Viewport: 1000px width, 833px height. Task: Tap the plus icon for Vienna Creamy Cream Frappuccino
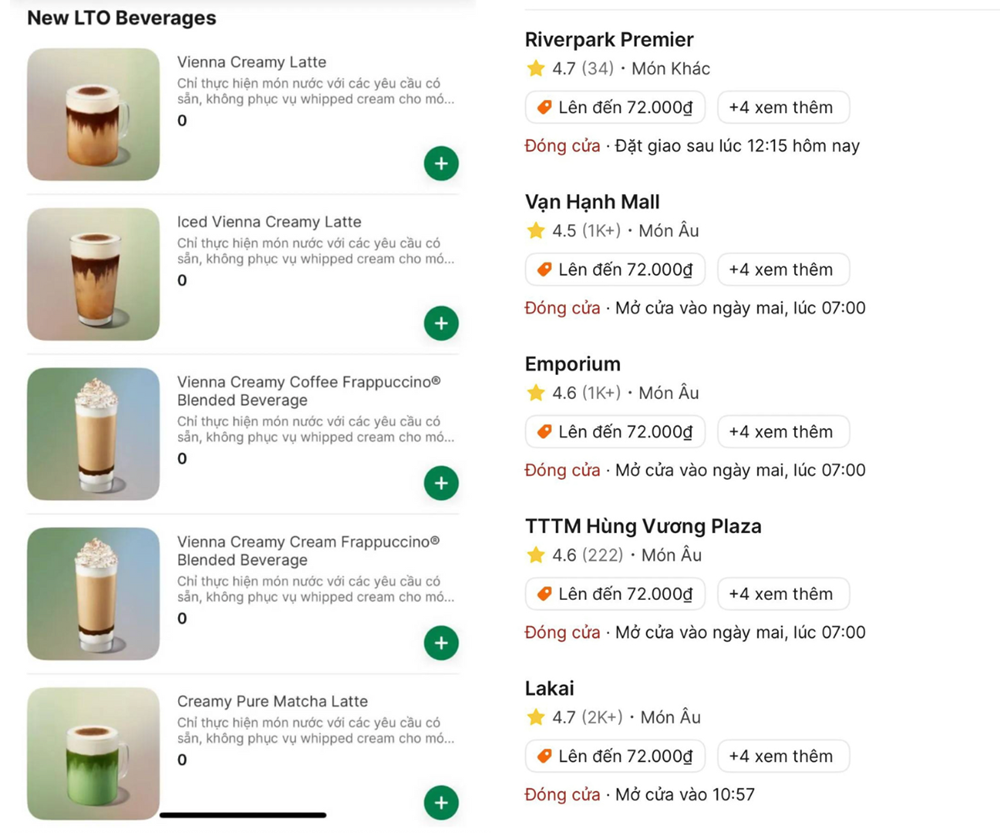[x=440, y=643]
